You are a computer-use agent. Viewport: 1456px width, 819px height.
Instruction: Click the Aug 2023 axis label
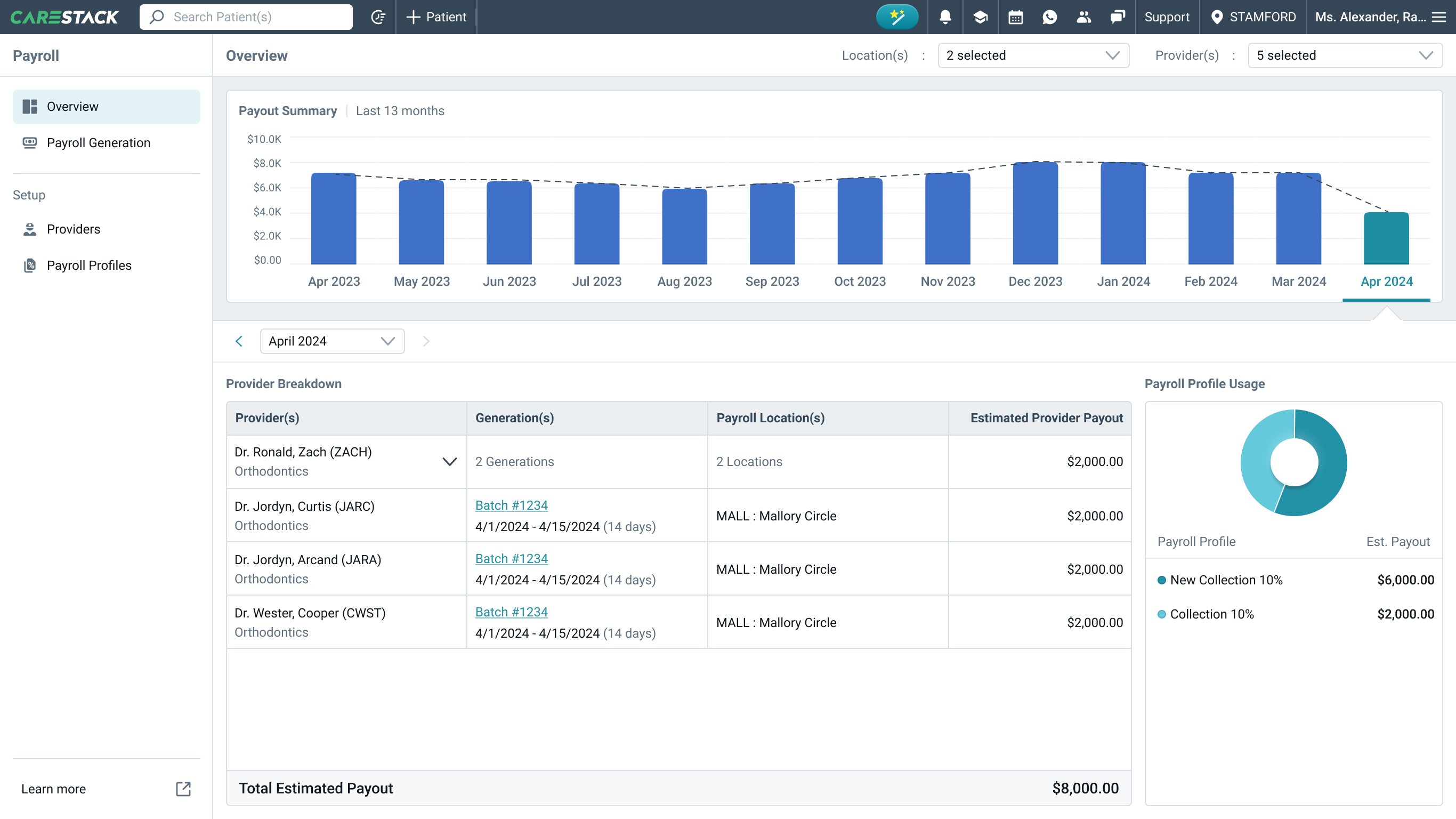(684, 281)
